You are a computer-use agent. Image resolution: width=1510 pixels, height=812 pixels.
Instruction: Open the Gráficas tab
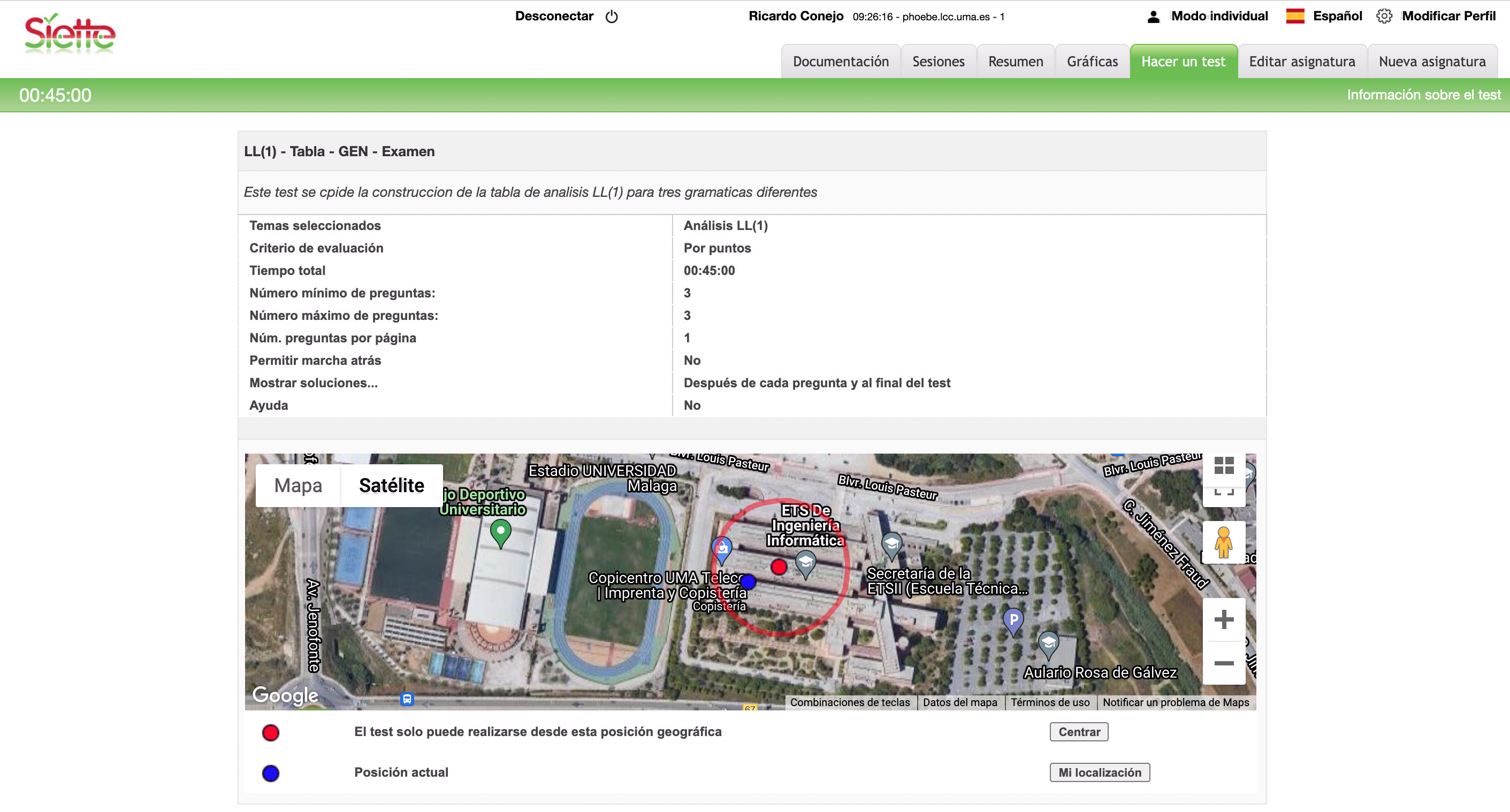(1092, 62)
